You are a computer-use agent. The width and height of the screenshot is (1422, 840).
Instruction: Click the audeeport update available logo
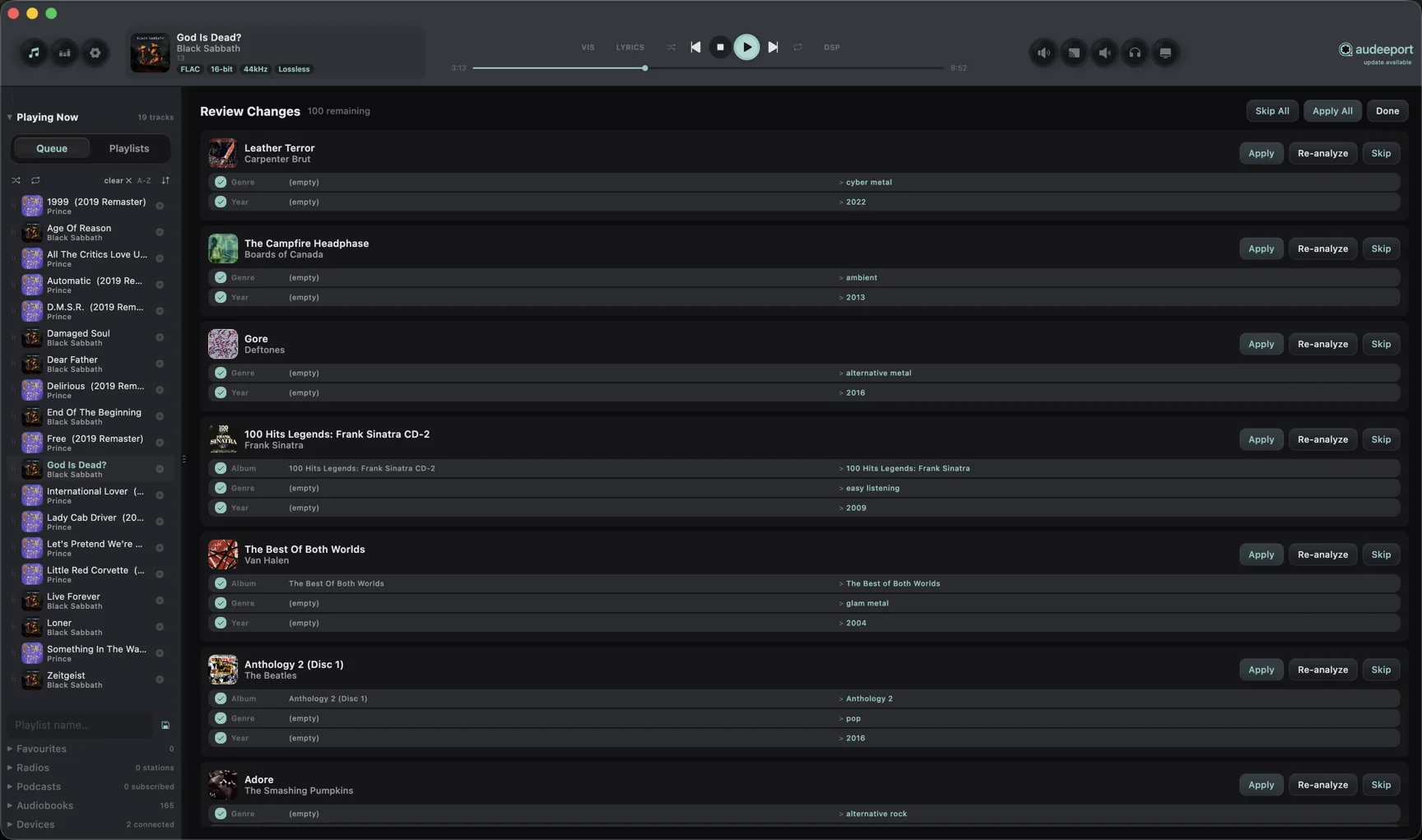point(1375,53)
